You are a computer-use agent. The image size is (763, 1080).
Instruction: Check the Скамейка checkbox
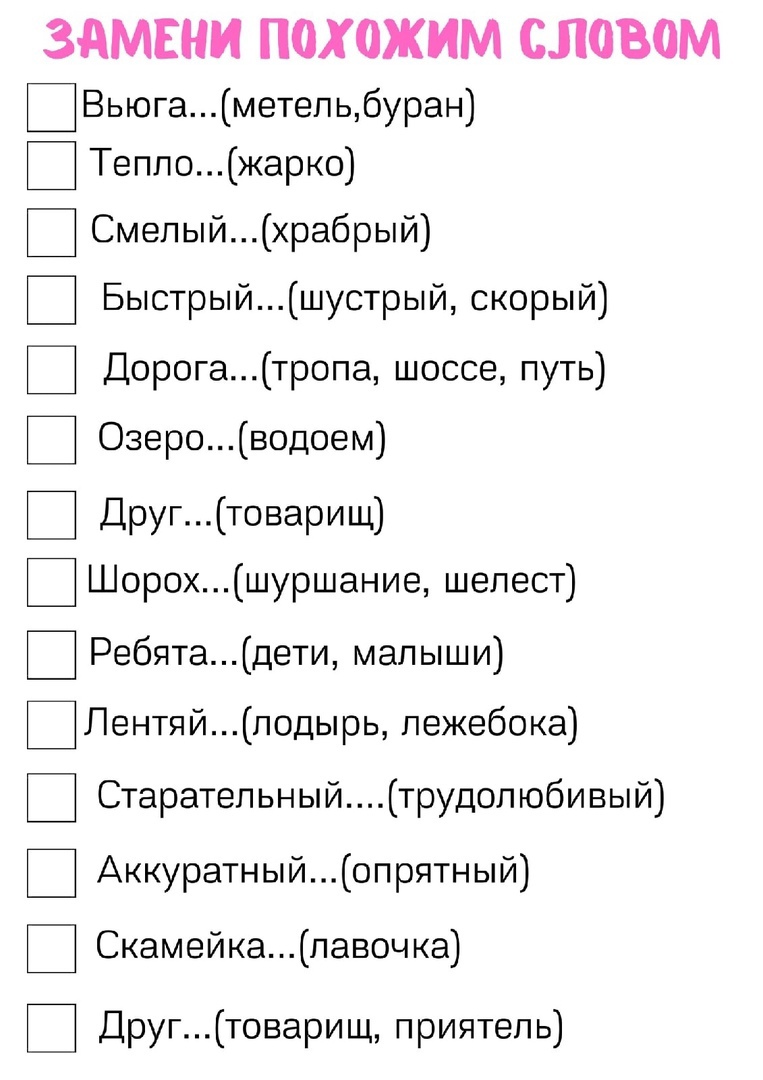52,948
